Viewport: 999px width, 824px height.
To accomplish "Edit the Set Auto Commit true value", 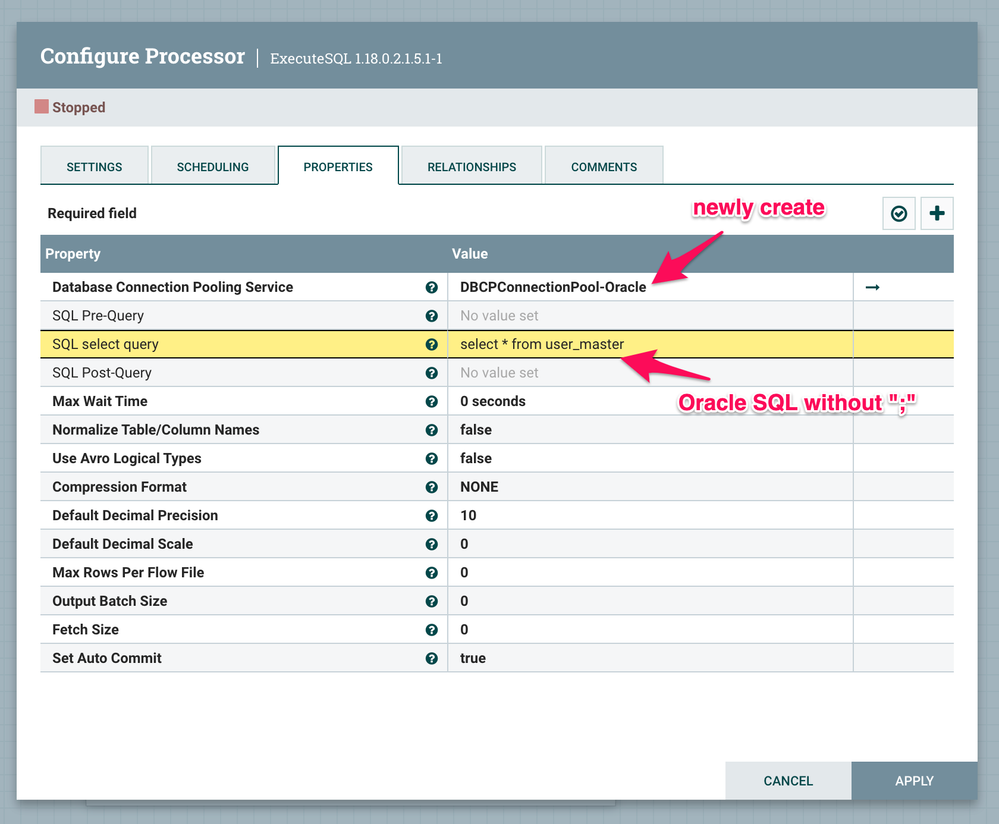I will [x=650, y=658].
